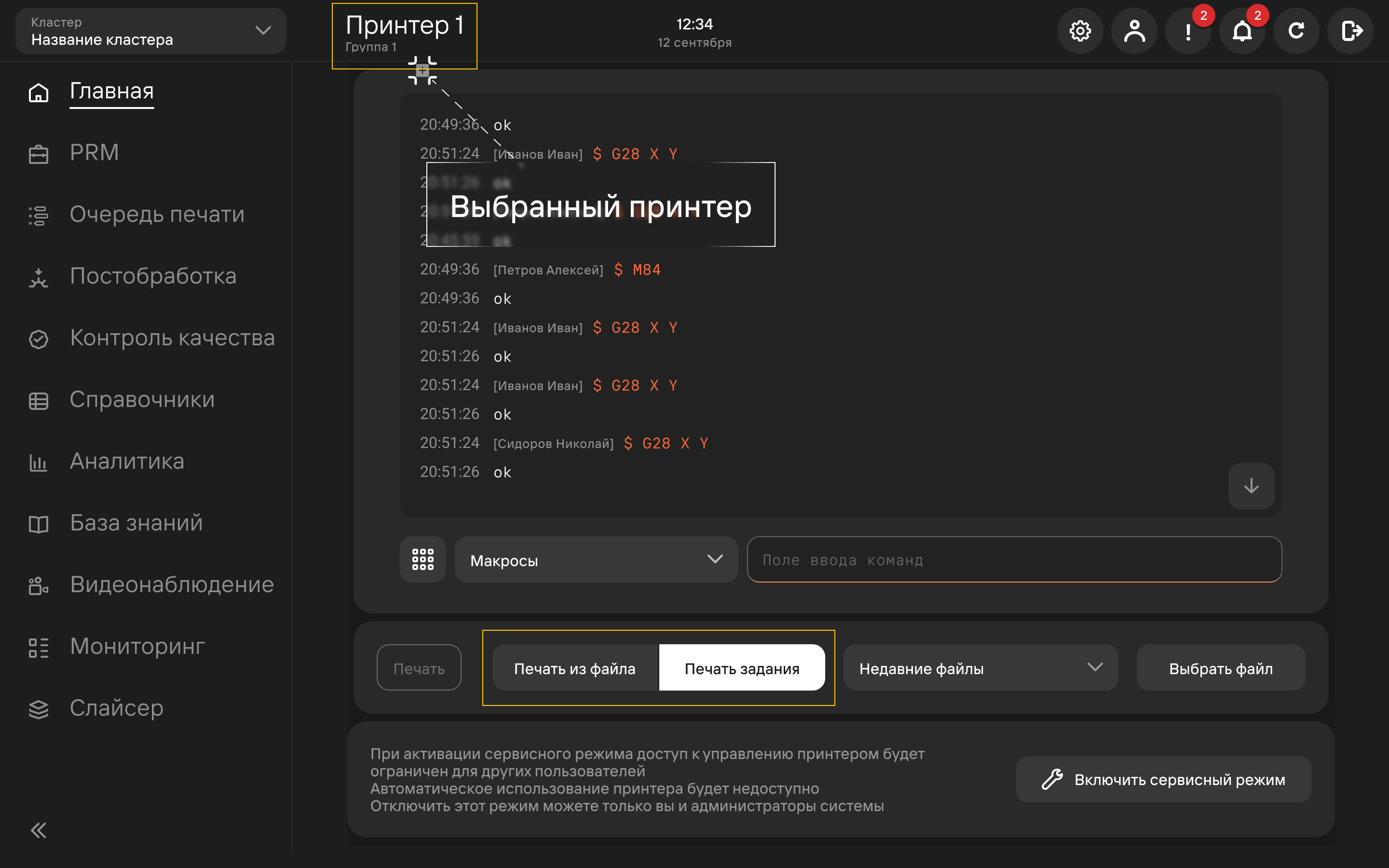Open the macro grid keypad button

click(x=422, y=559)
